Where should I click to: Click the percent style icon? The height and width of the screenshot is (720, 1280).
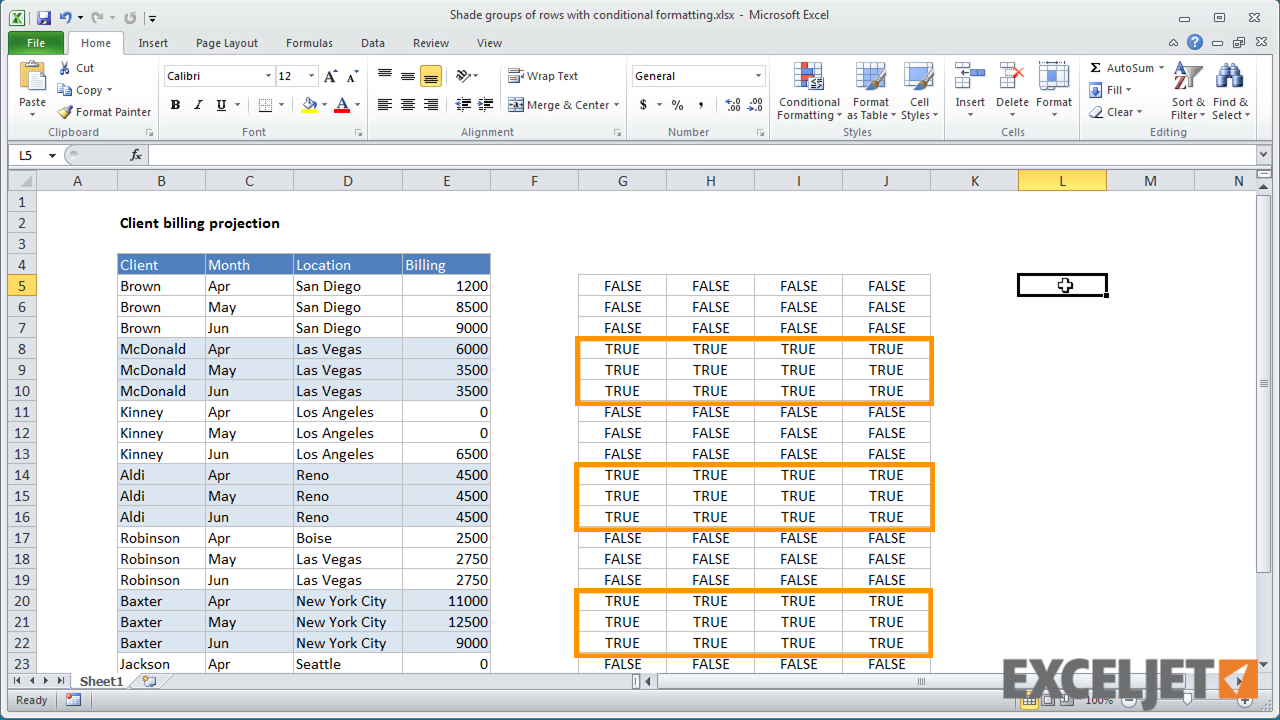pyautogui.click(x=677, y=105)
